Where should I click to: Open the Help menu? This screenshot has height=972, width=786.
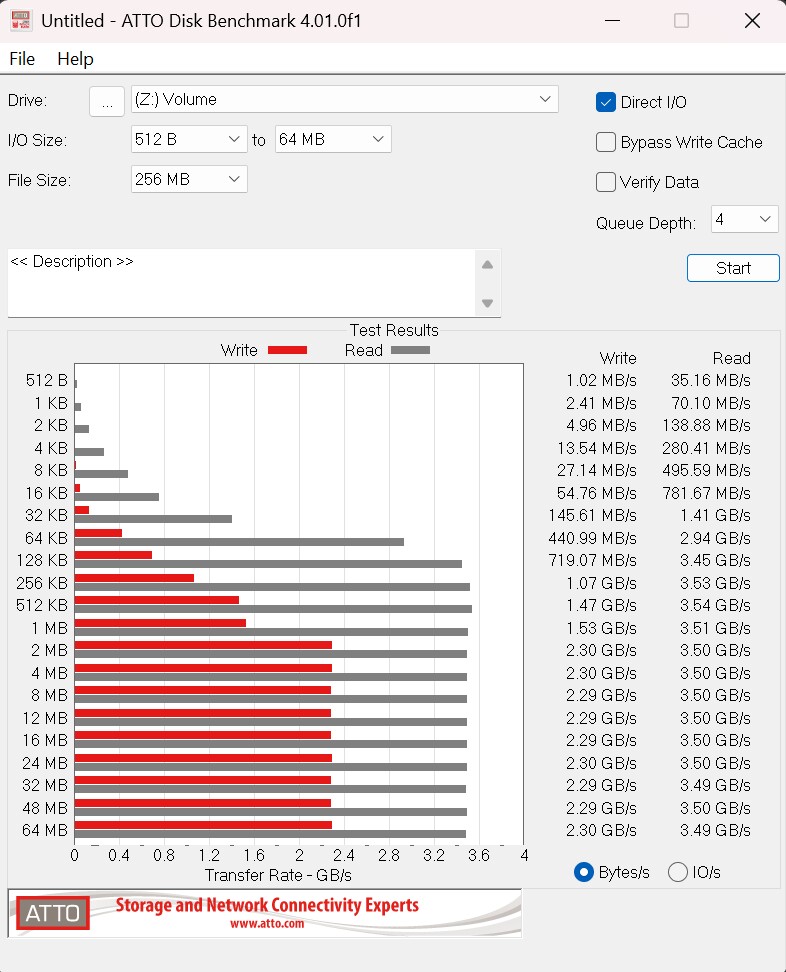(75, 59)
